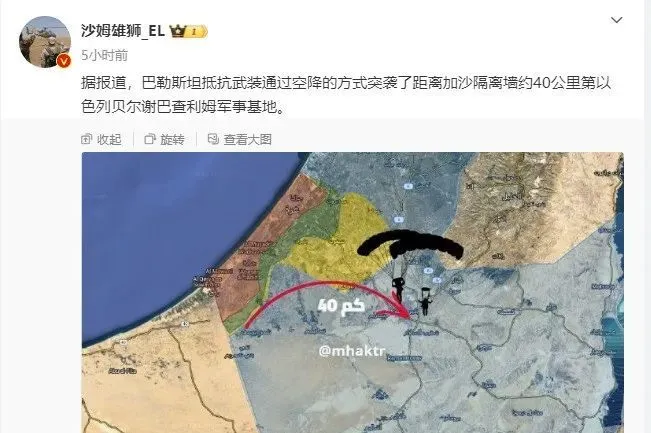The height and width of the screenshot is (433, 651).
Task: Click the yellow highlighted zone on map
Action: pos(338,239)
